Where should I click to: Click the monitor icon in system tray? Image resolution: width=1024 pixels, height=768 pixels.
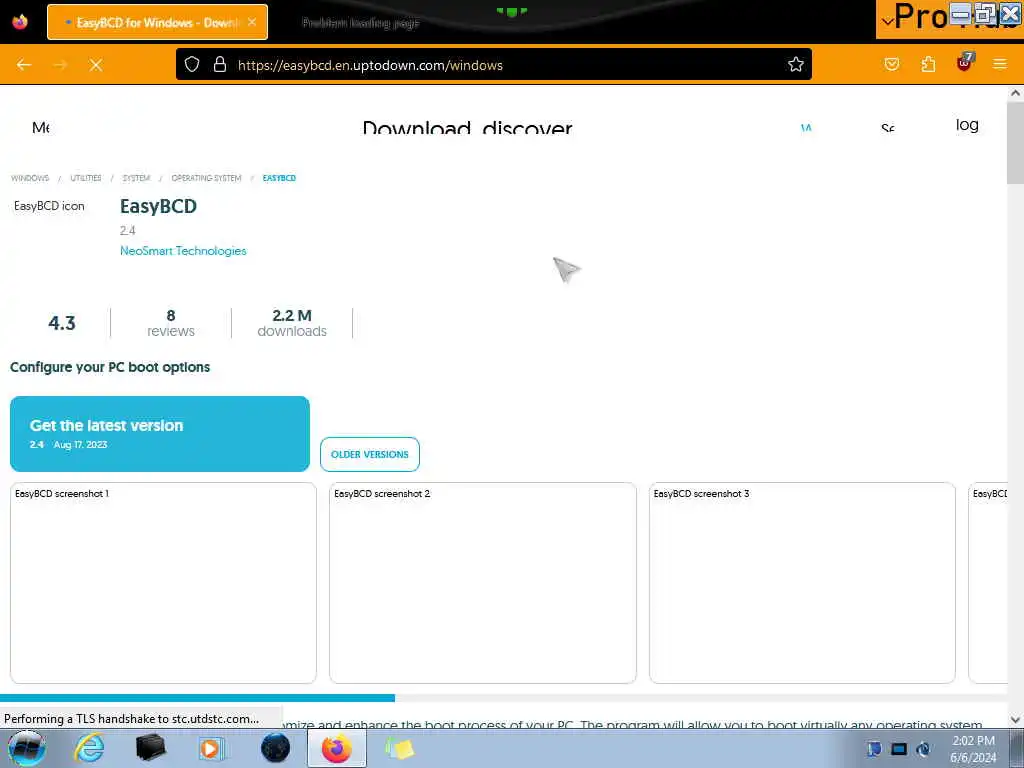(x=899, y=749)
